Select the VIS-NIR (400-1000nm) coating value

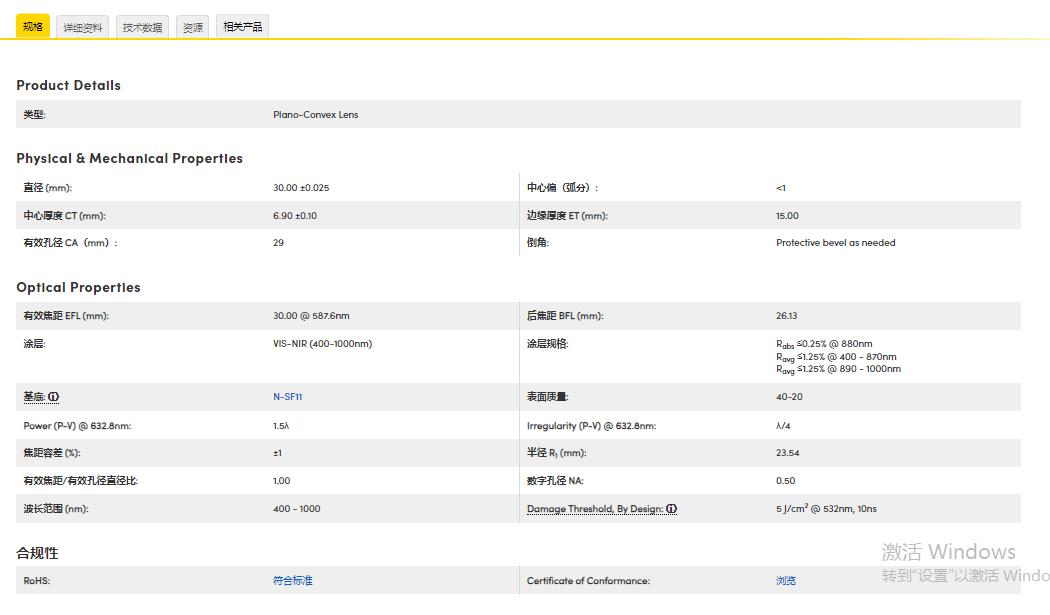322,344
